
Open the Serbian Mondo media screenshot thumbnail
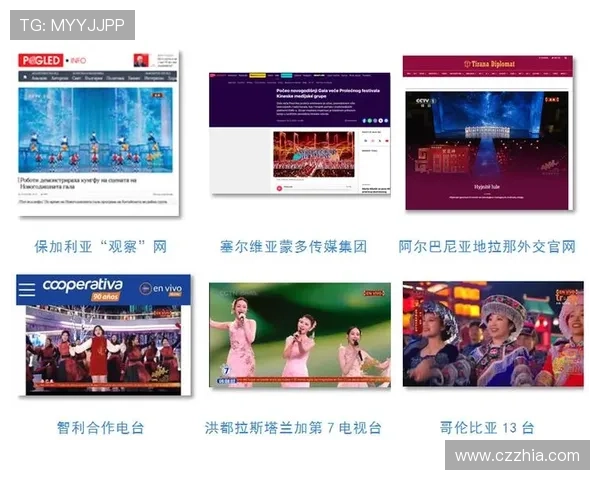(300, 134)
